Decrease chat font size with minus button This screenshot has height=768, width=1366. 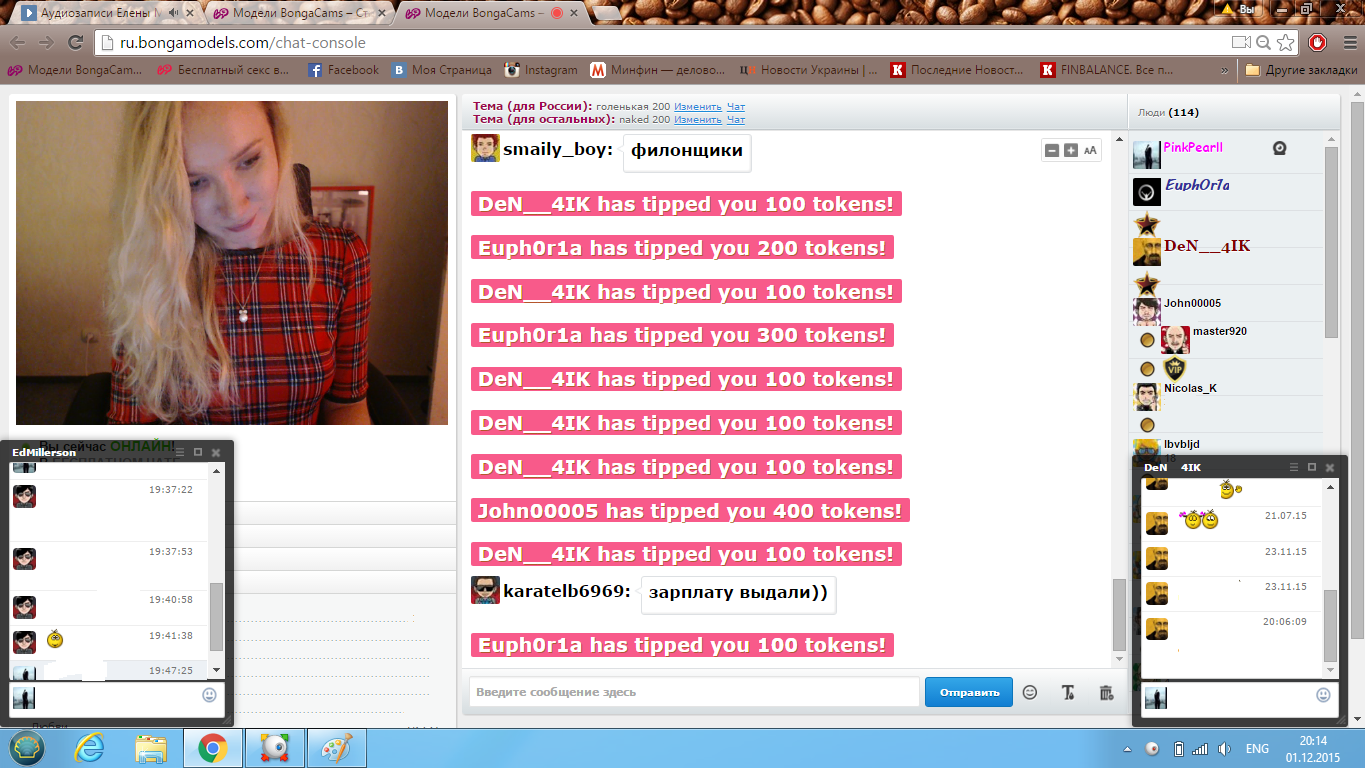pyautogui.click(x=1052, y=151)
